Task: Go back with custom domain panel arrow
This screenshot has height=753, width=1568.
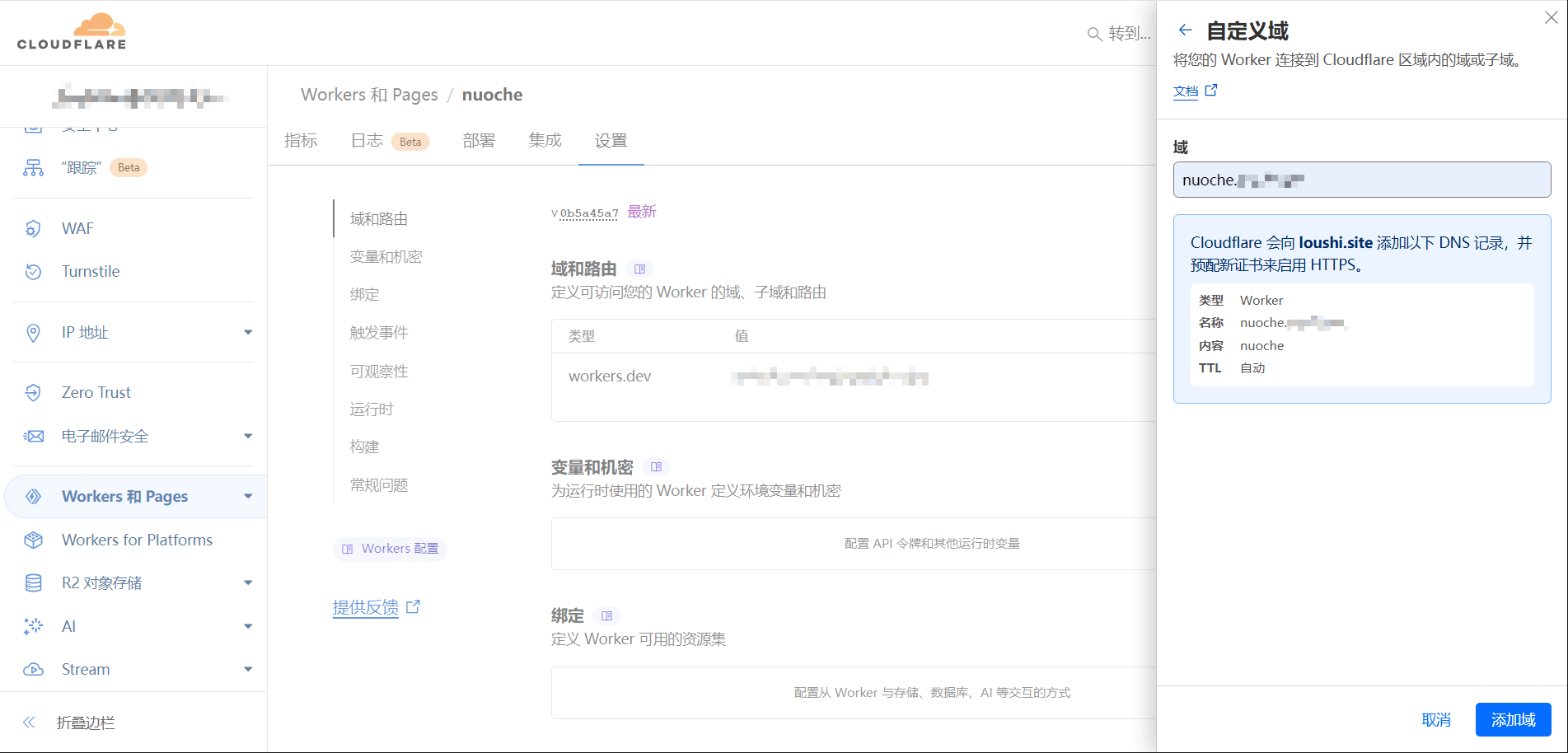Action: pos(1185,30)
